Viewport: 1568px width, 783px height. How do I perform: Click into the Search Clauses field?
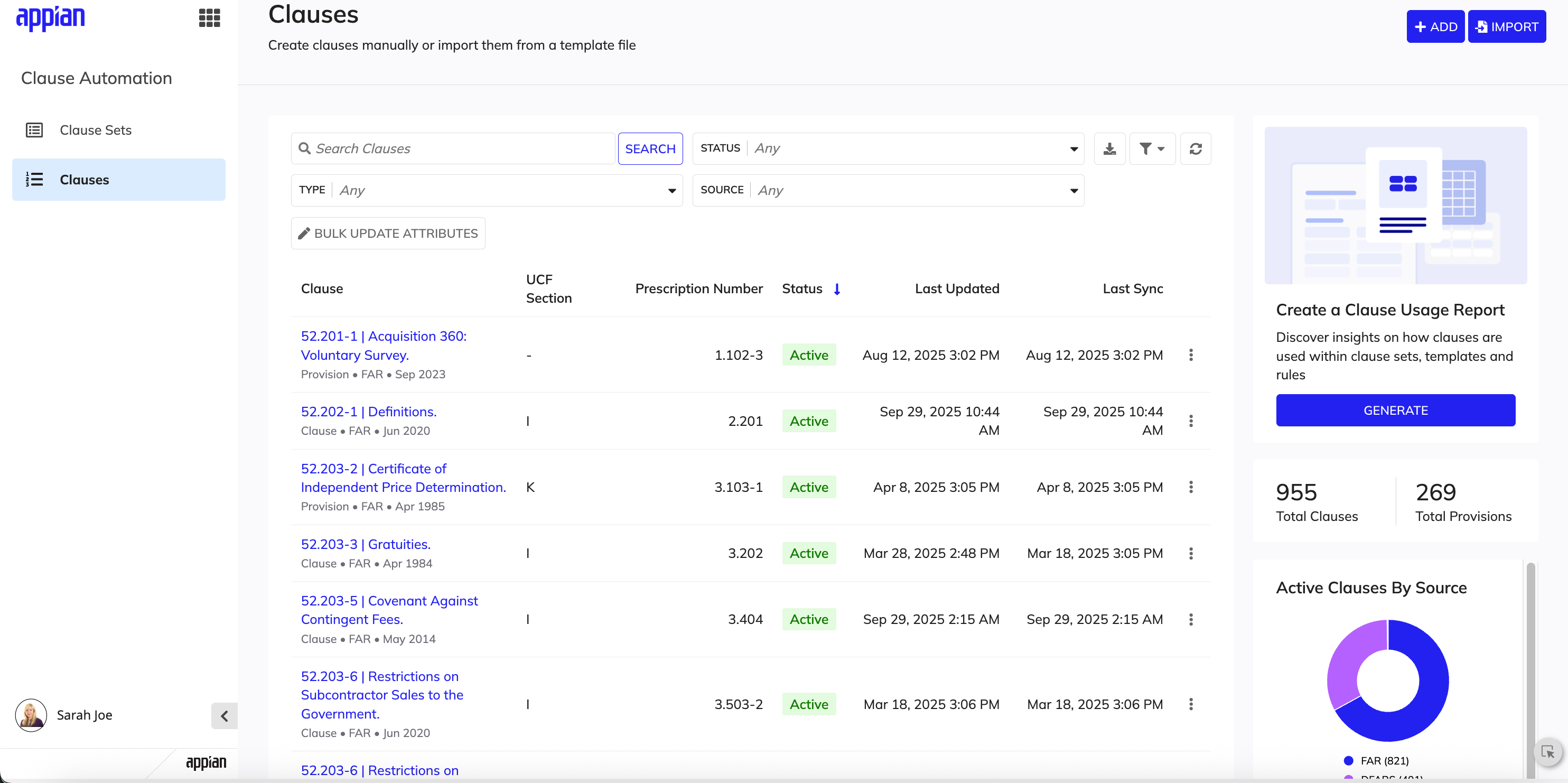(x=453, y=148)
